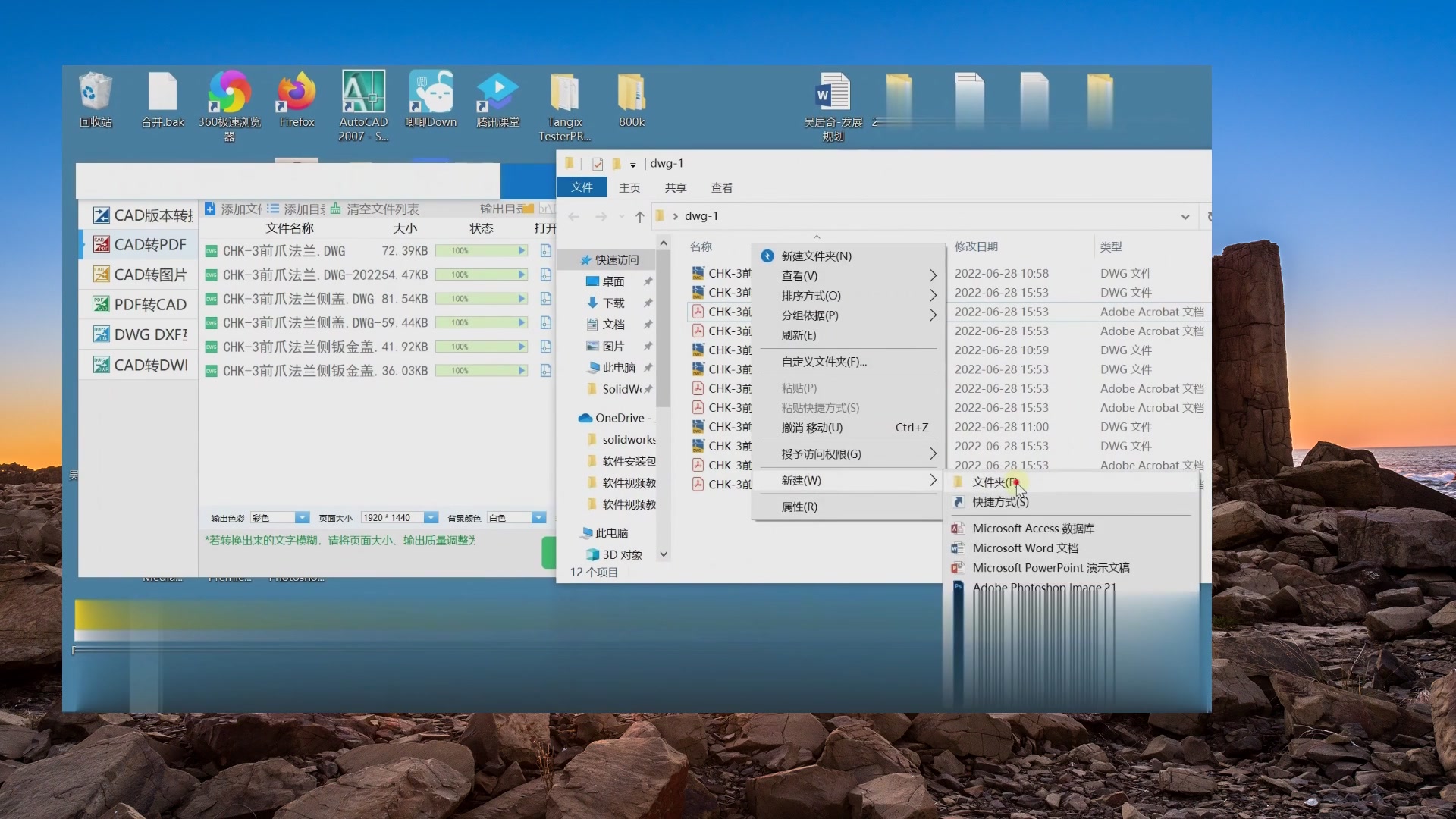Screen dimensions: 1456x819
Task: Open the PDF转CAD conversion mode
Action: pos(149,305)
